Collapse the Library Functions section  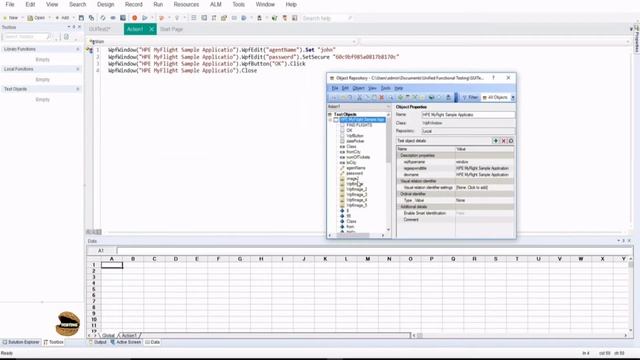[x=78, y=49]
